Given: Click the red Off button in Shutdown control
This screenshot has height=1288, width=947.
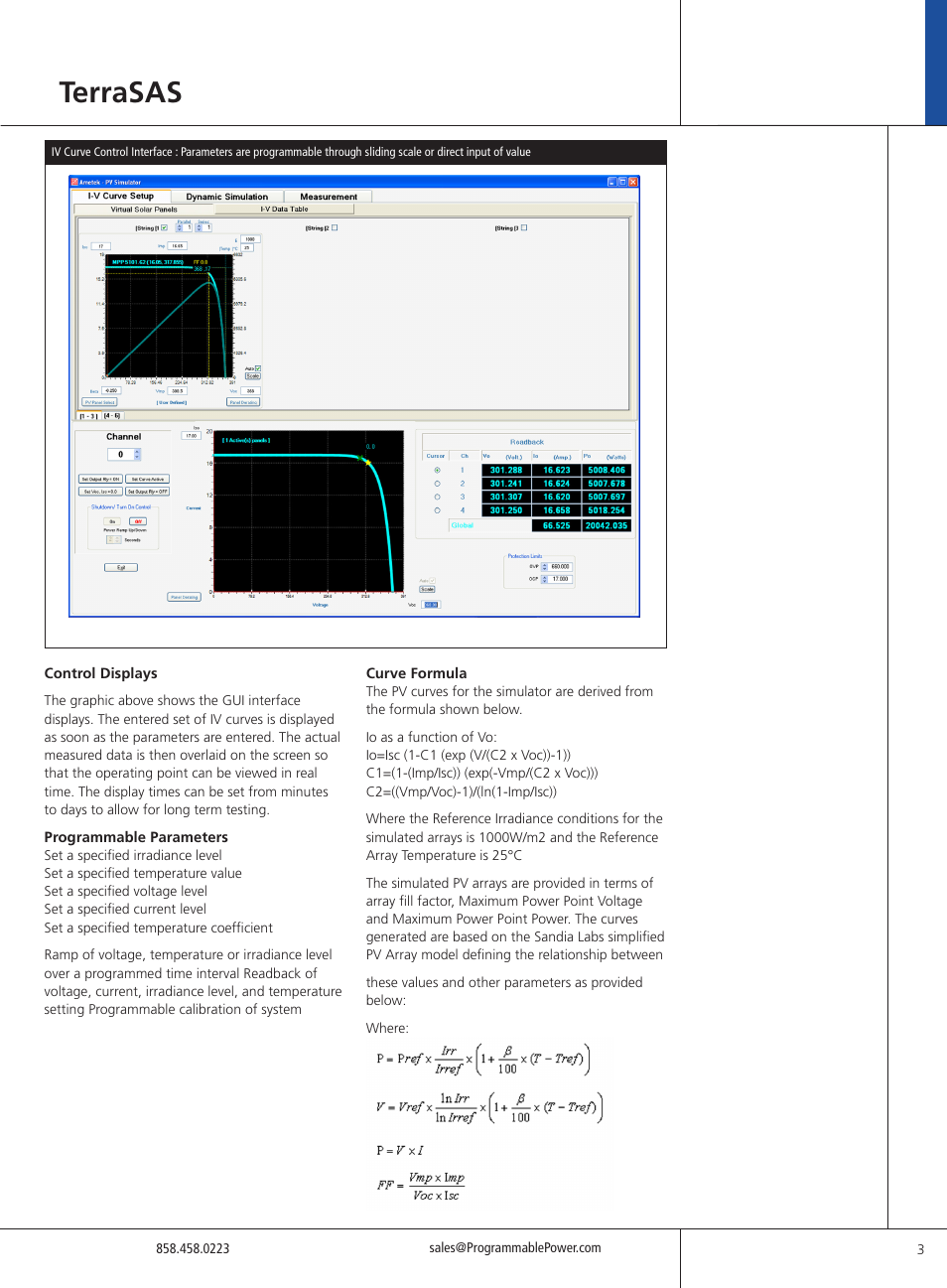Looking at the screenshot, I should click(138, 521).
